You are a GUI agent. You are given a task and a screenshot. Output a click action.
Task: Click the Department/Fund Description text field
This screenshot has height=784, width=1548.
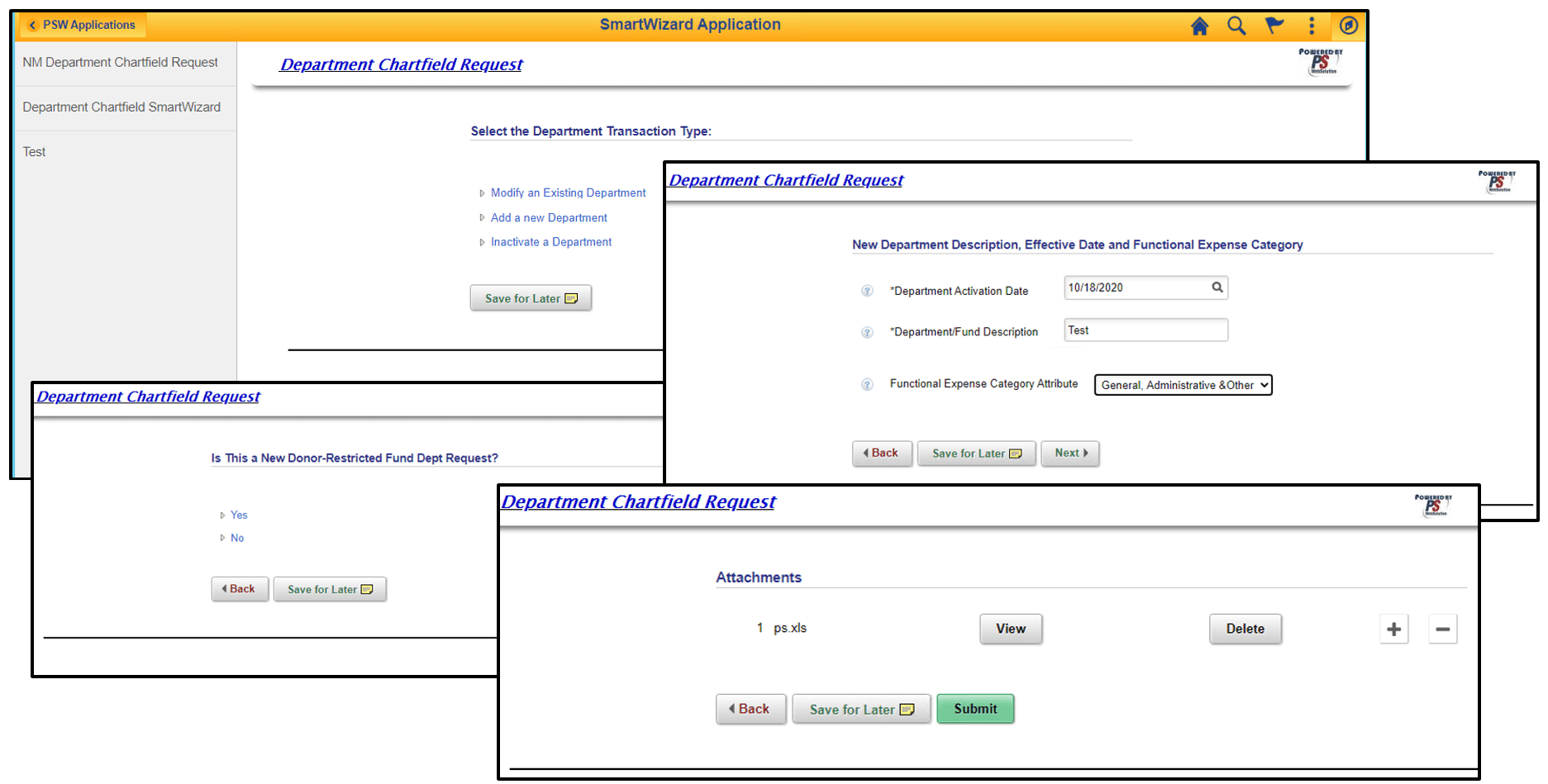click(1145, 330)
